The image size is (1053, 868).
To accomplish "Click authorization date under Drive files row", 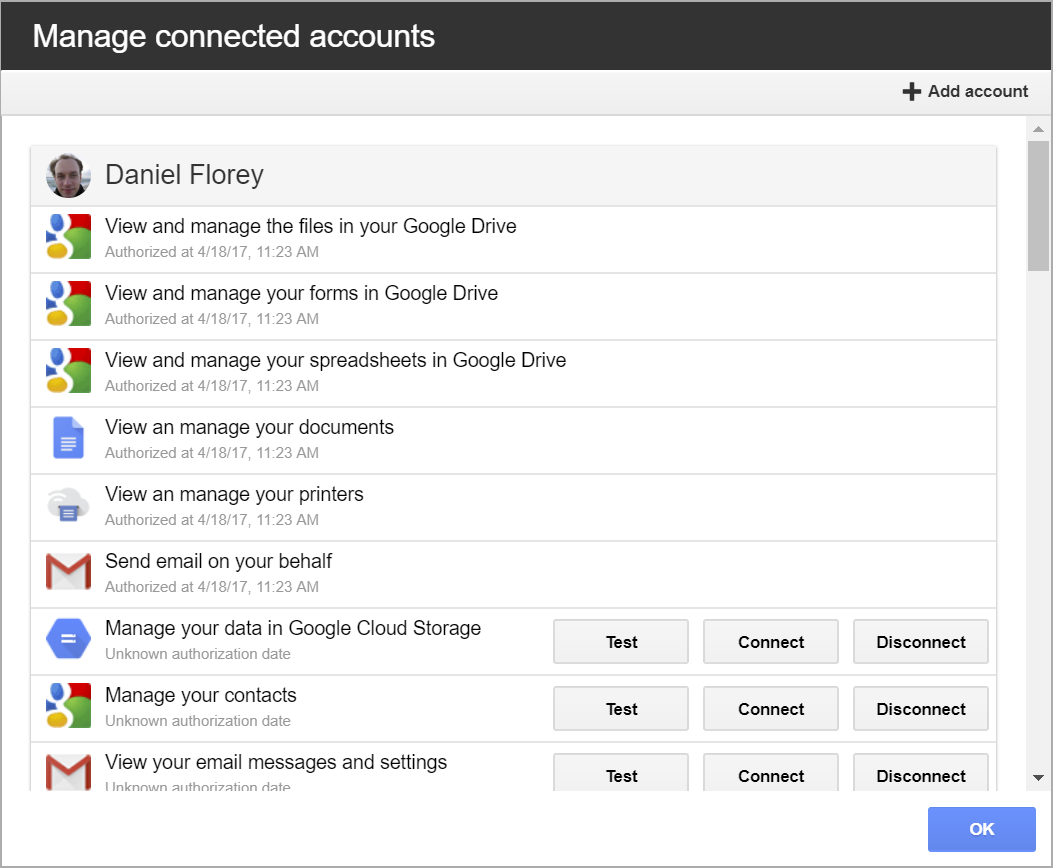I will click(x=212, y=252).
